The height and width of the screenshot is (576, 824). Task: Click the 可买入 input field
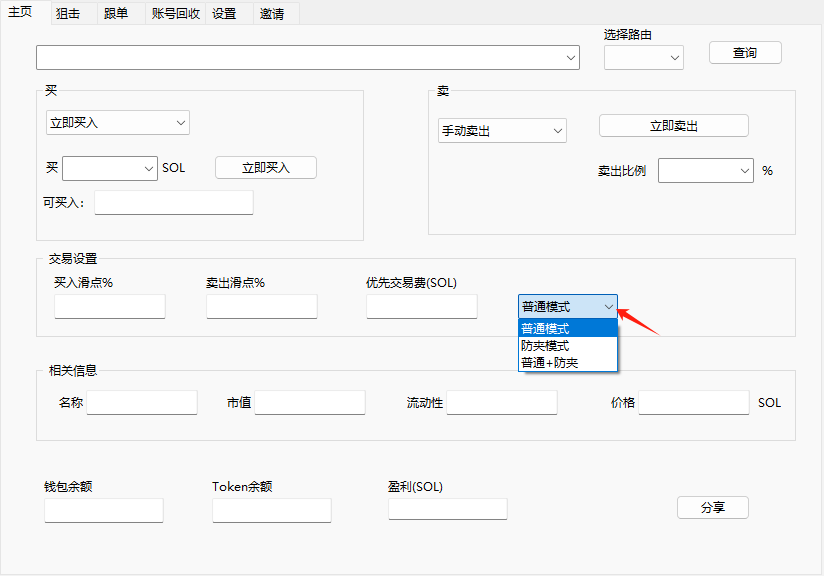click(x=174, y=202)
